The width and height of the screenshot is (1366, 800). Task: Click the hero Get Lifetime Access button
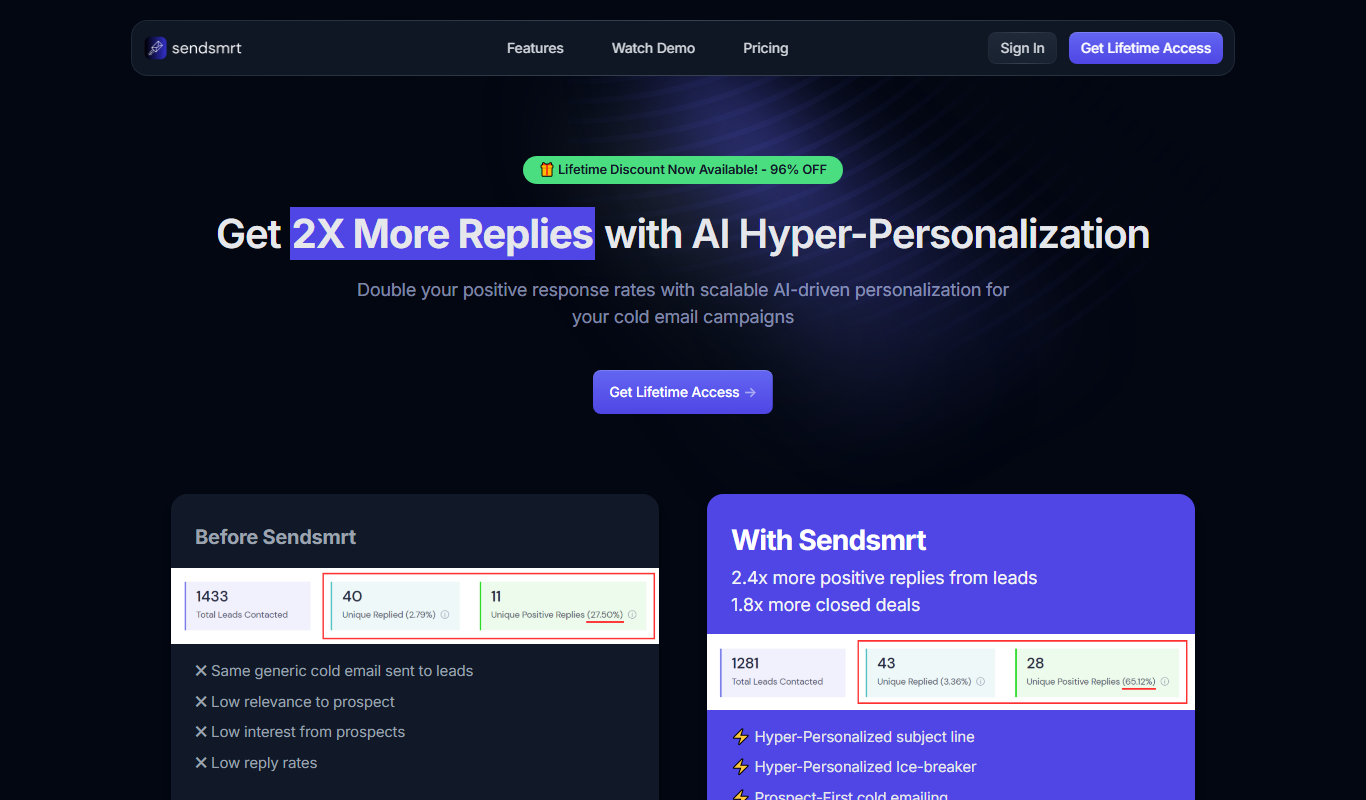(x=683, y=392)
